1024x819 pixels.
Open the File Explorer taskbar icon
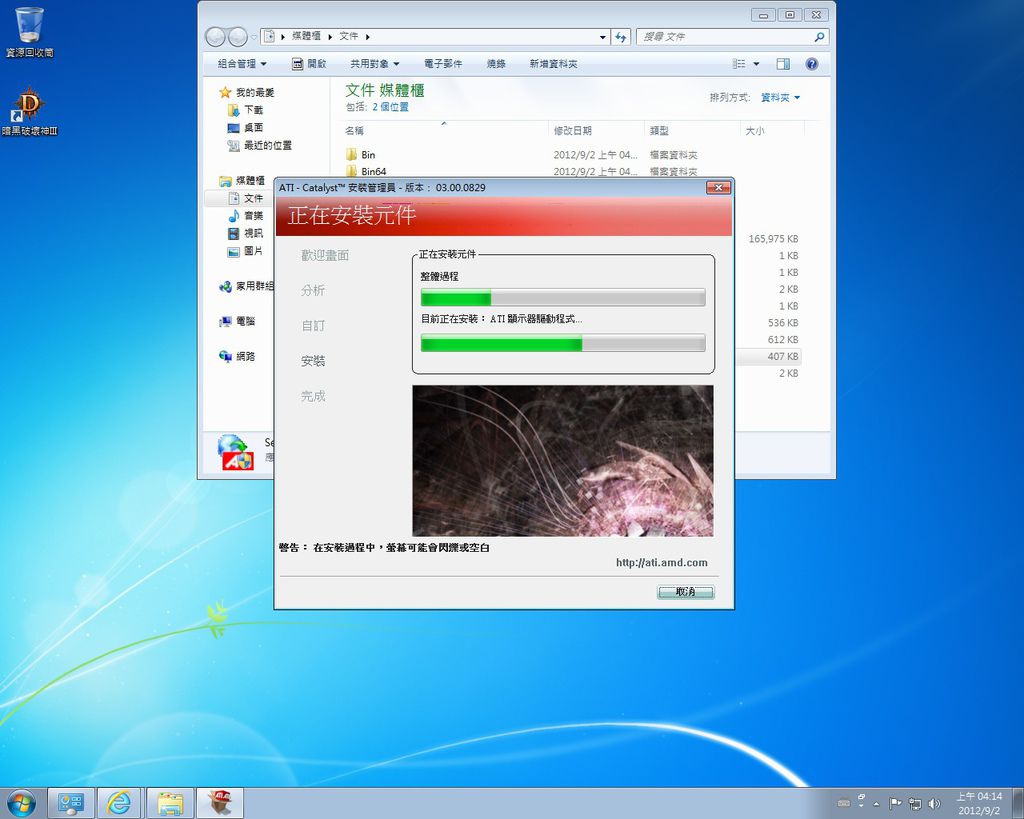coord(169,803)
